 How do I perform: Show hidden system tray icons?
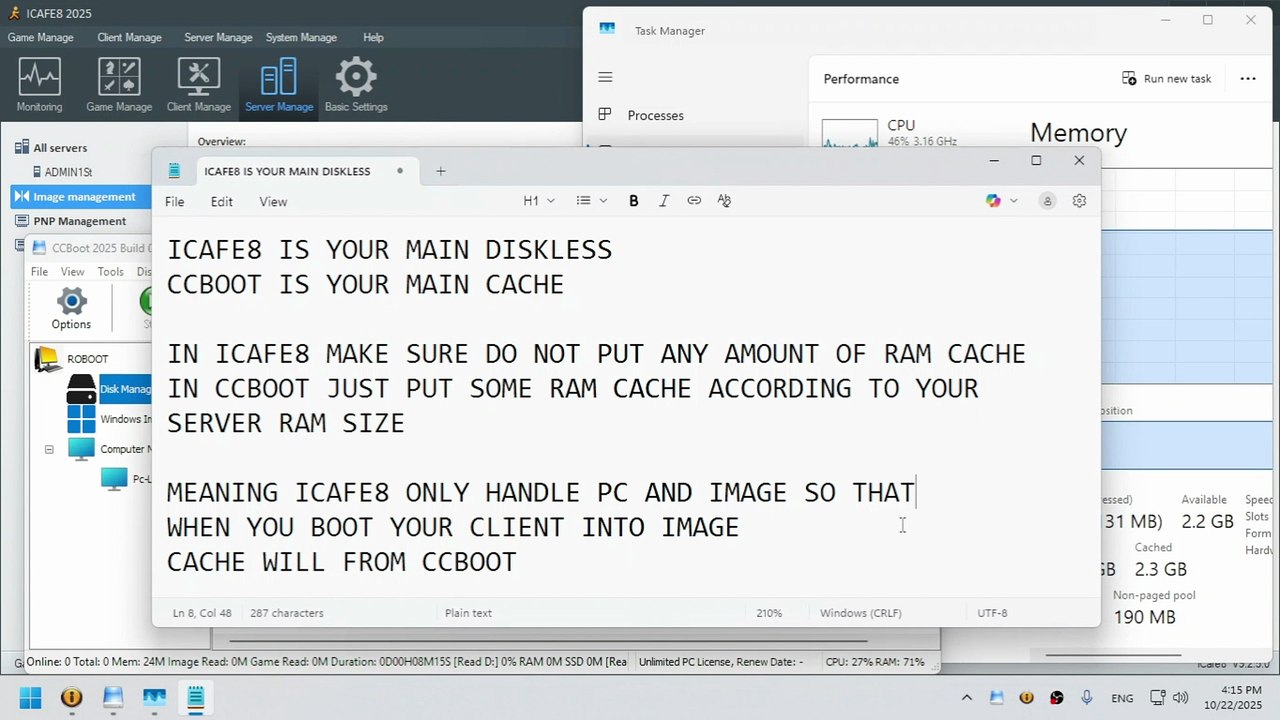click(966, 698)
